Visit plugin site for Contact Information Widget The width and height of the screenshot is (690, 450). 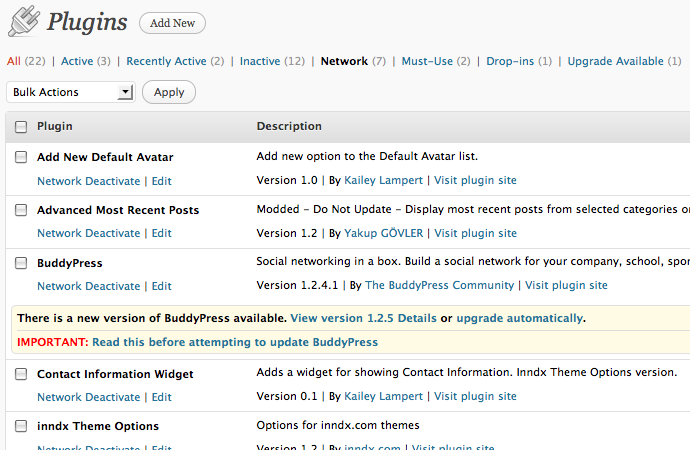point(475,396)
